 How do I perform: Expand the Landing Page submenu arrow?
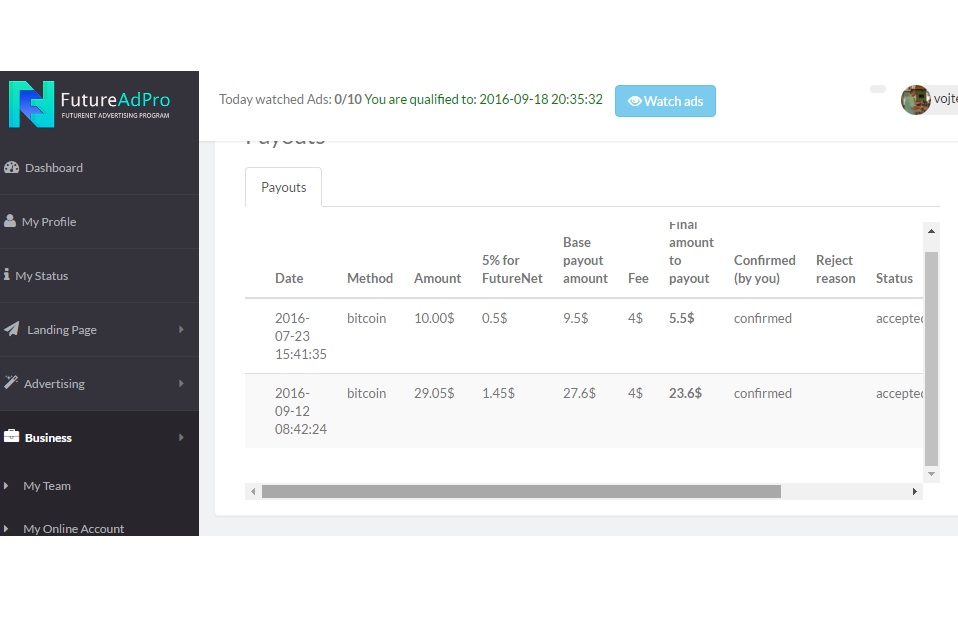[181, 329]
